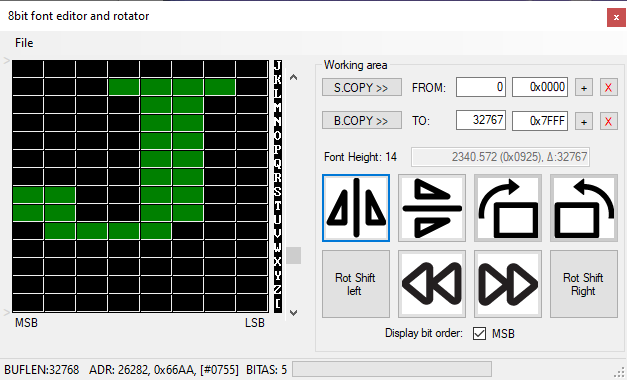Click the FROM hex field showing 0x0000
Viewport: 627px width, 380px height.
[540, 87]
